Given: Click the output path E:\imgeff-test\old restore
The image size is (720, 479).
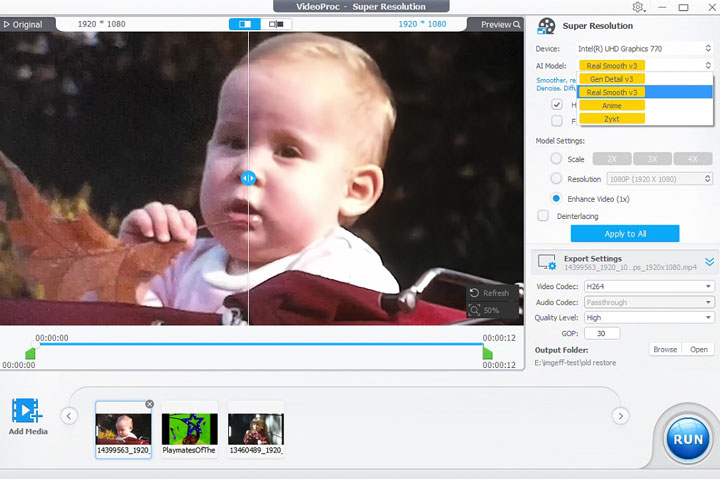Looking at the screenshot, I should [575, 363].
